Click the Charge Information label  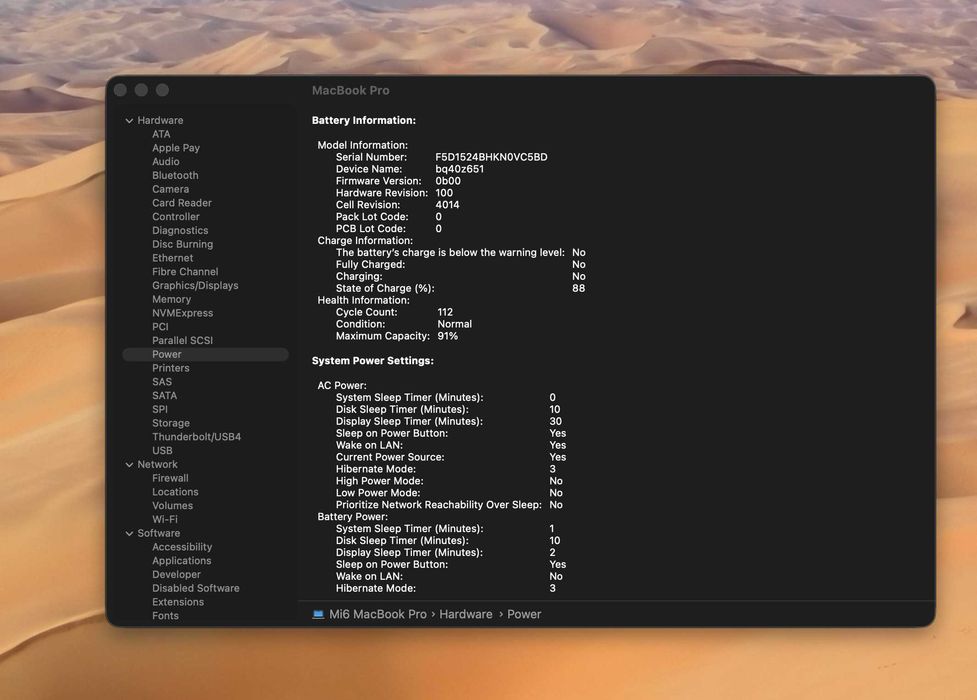click(x=365, y=241)
